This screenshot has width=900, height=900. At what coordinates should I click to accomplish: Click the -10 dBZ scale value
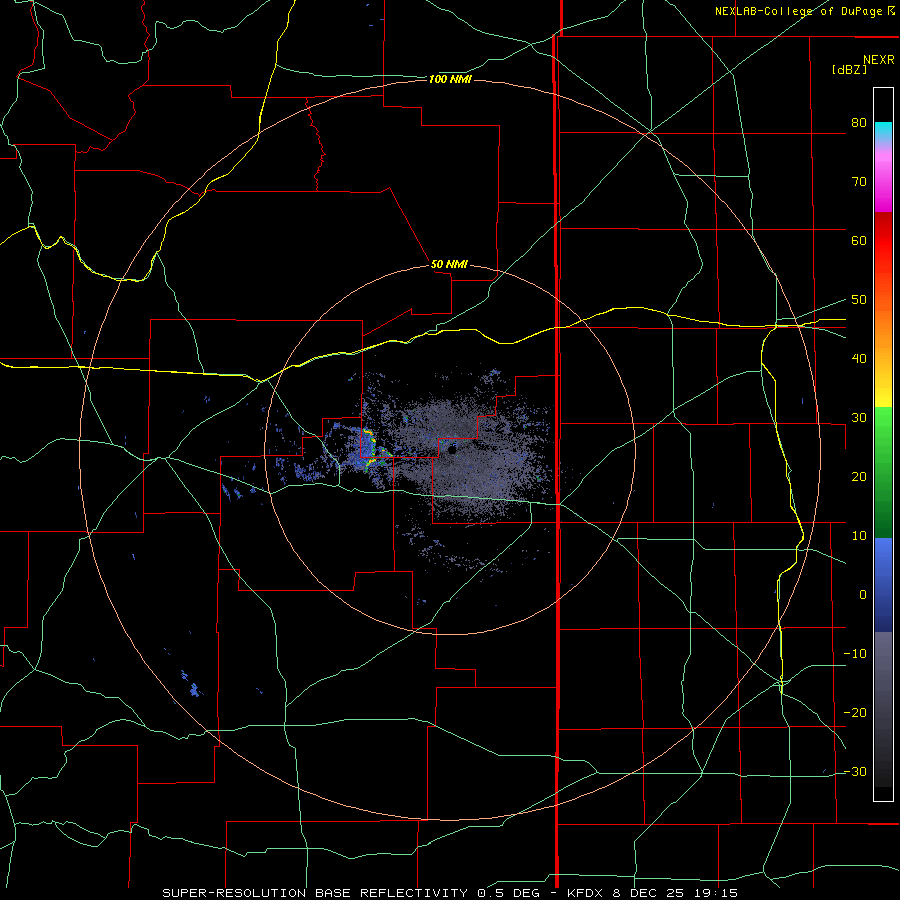point(855,653)
